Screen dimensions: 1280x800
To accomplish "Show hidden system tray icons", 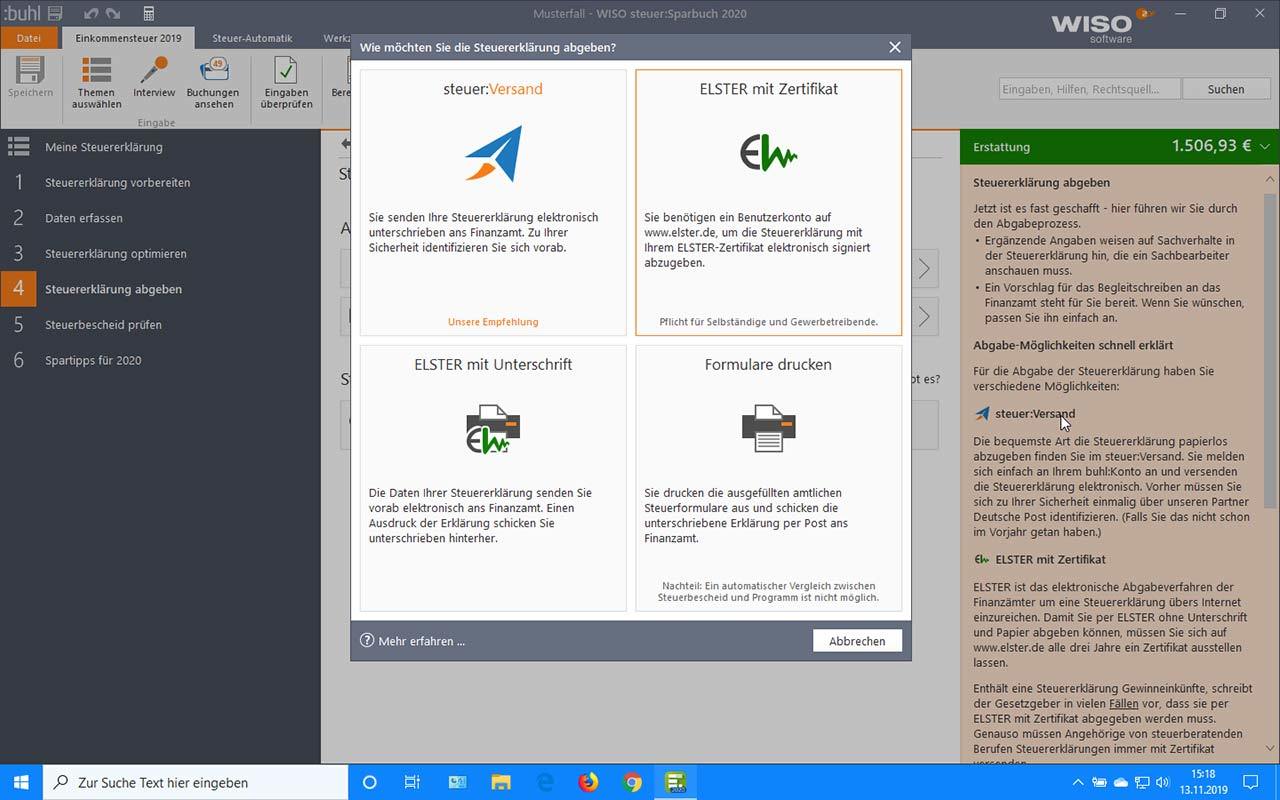I will [x=1078, y=782].
